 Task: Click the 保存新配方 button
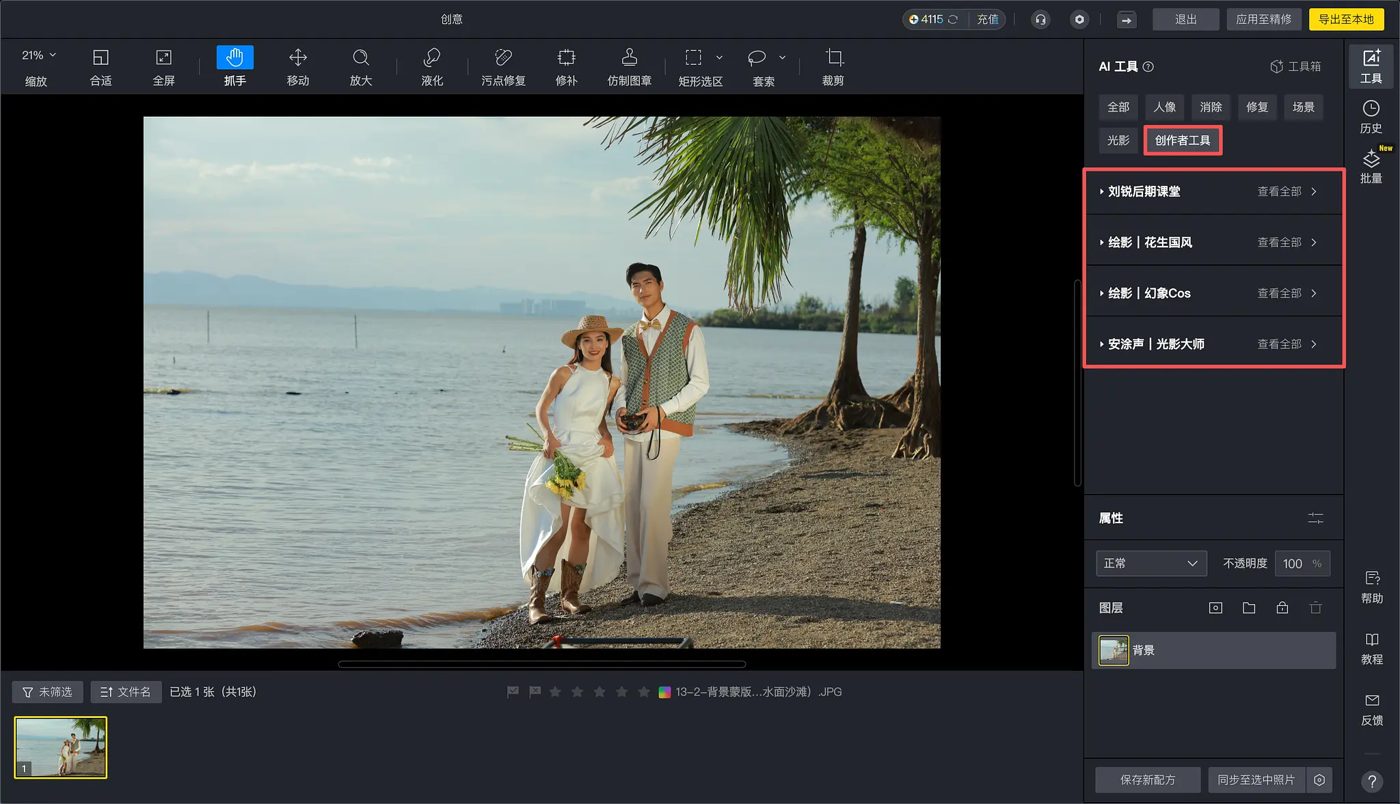[1147, 780]
